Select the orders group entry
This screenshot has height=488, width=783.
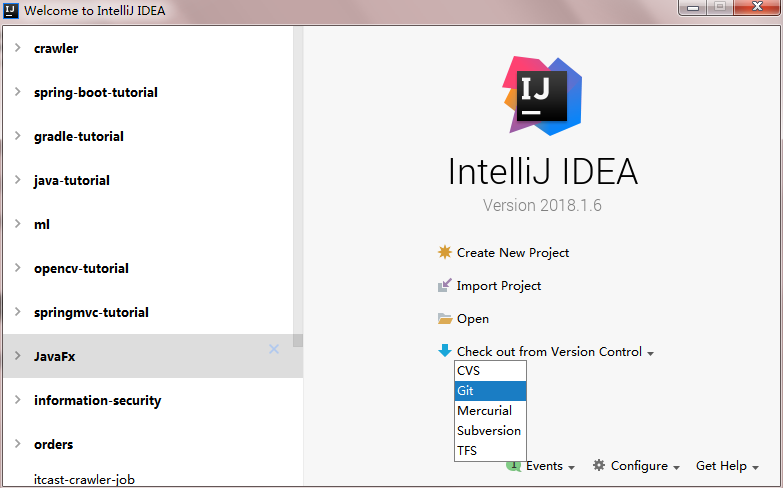coord(53,444)
